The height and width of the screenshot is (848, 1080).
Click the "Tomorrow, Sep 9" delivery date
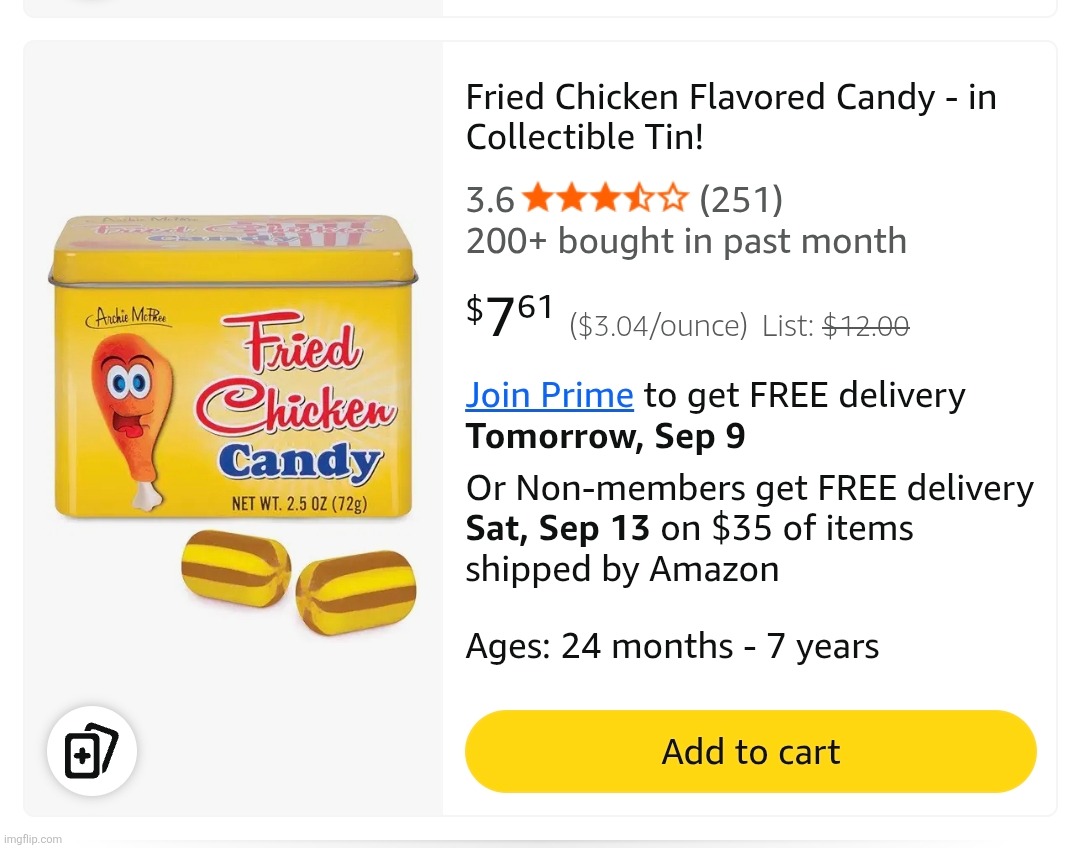[x=605, y=437]
